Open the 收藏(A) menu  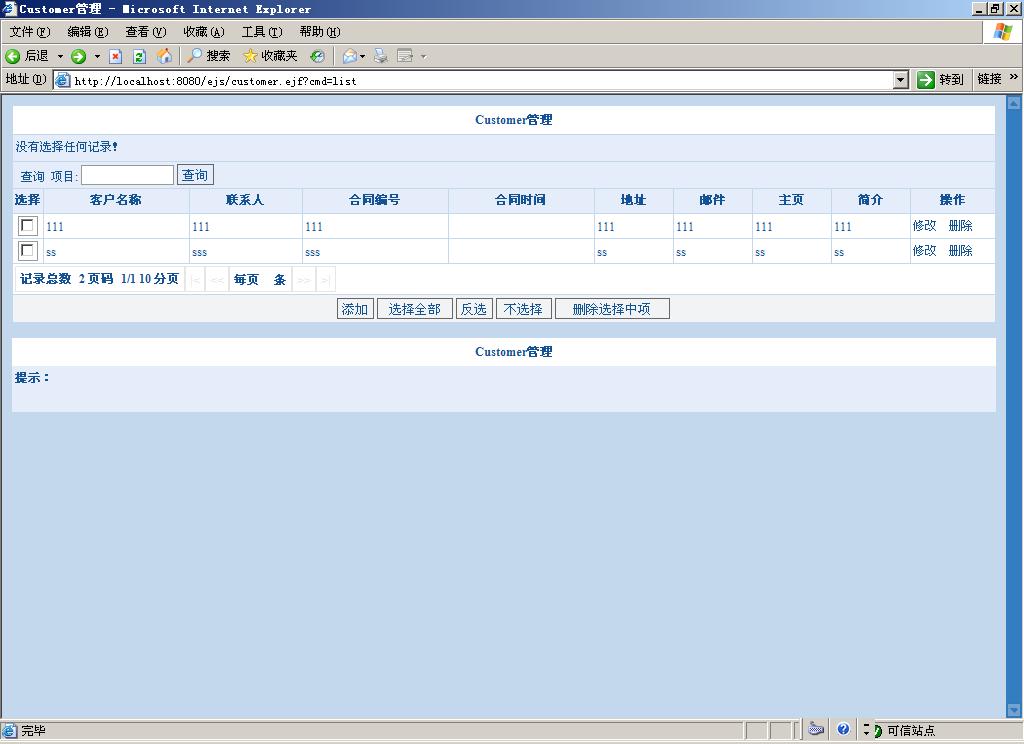[204, 31]
